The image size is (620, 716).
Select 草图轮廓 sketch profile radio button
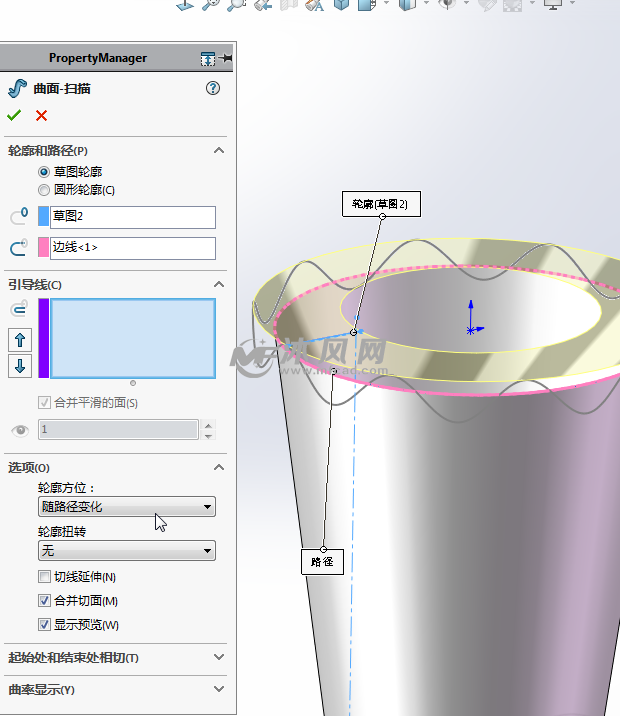[44, 172]
